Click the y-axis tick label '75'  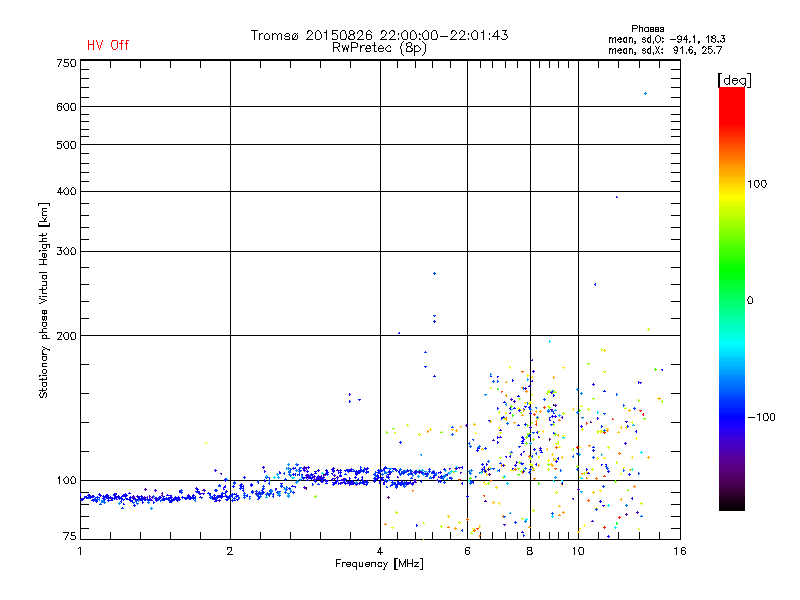[x=70, y=536]
